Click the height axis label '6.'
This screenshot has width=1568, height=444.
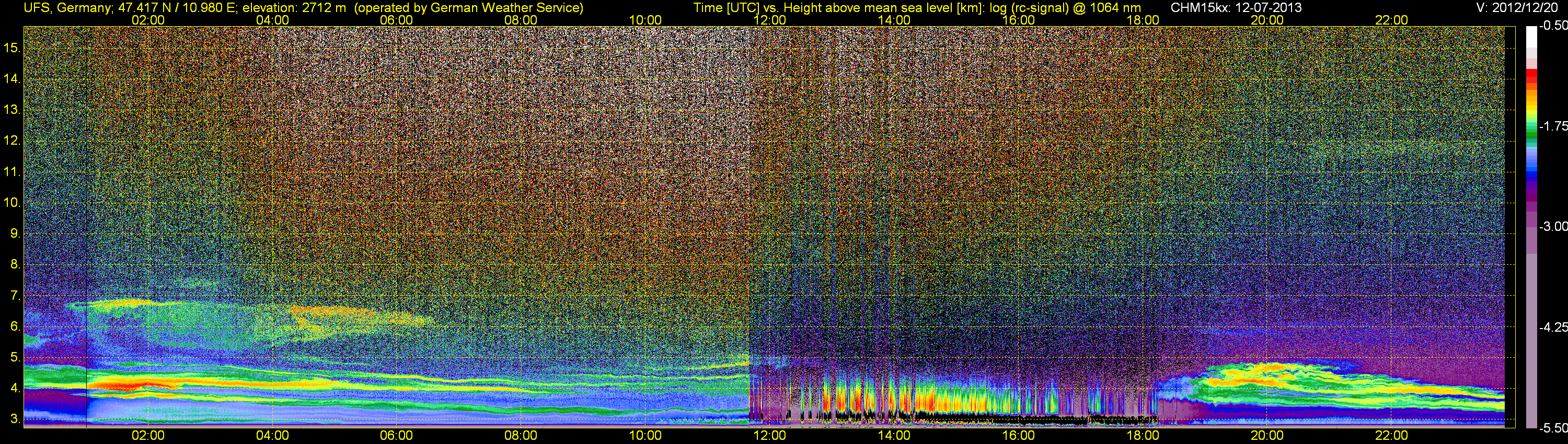click(x=16, y=326)
